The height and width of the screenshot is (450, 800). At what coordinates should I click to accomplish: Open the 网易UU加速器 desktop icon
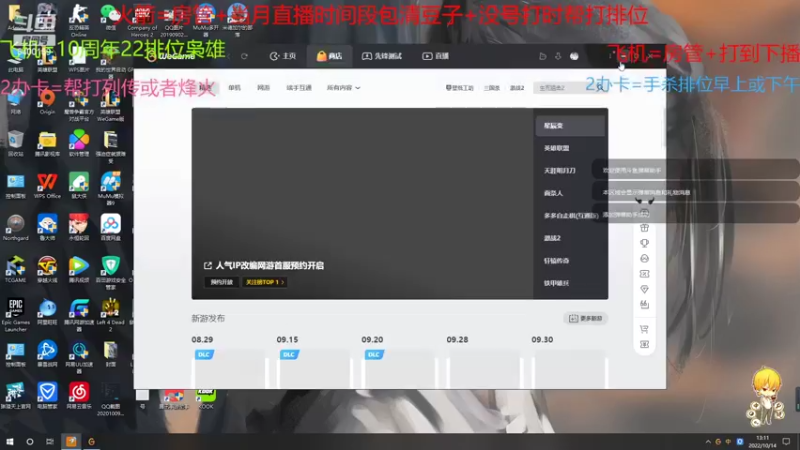click(79, 357)
